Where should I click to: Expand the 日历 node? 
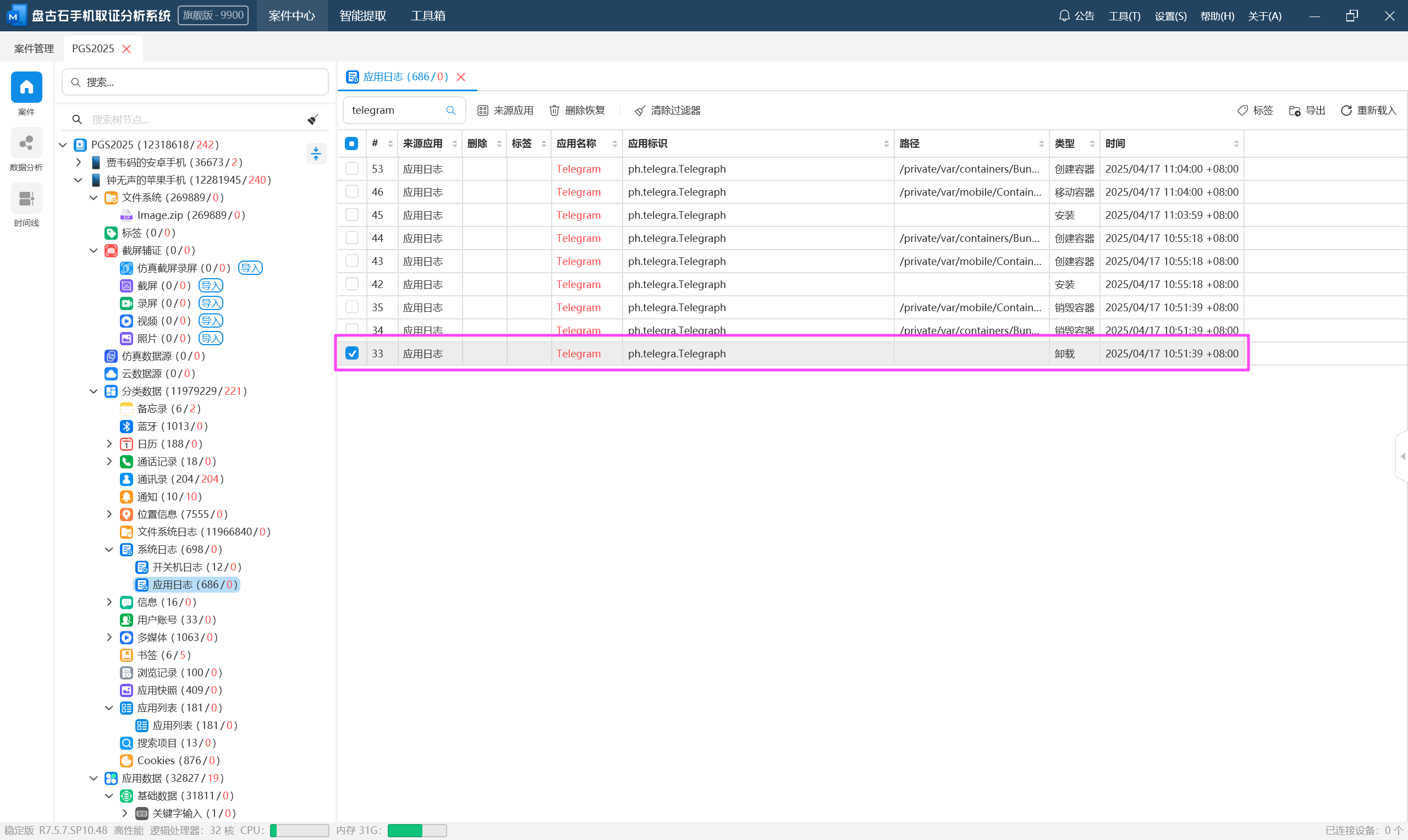[109, 444]
